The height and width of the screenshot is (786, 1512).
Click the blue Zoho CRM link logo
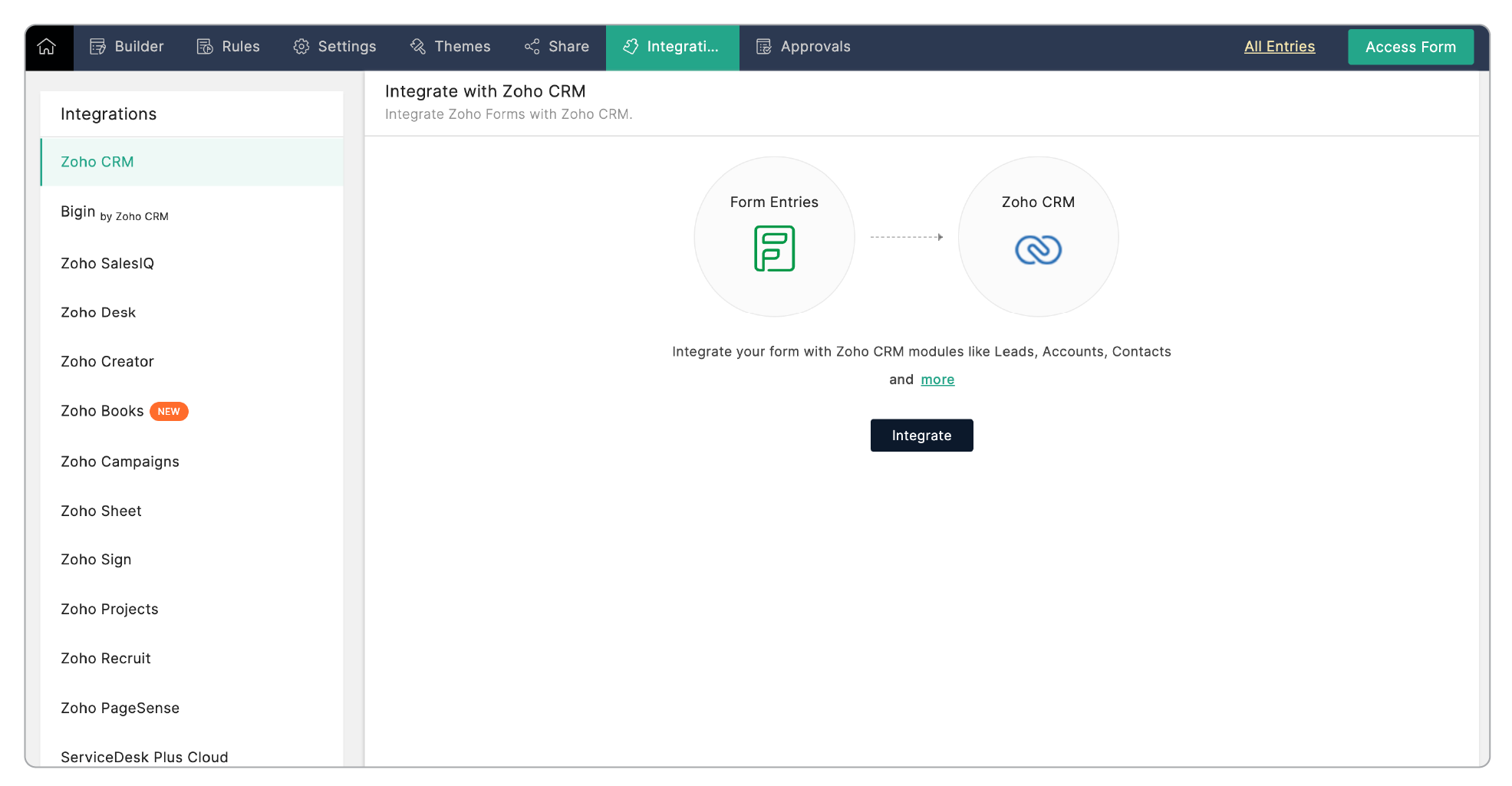[x=1038, y=250]
